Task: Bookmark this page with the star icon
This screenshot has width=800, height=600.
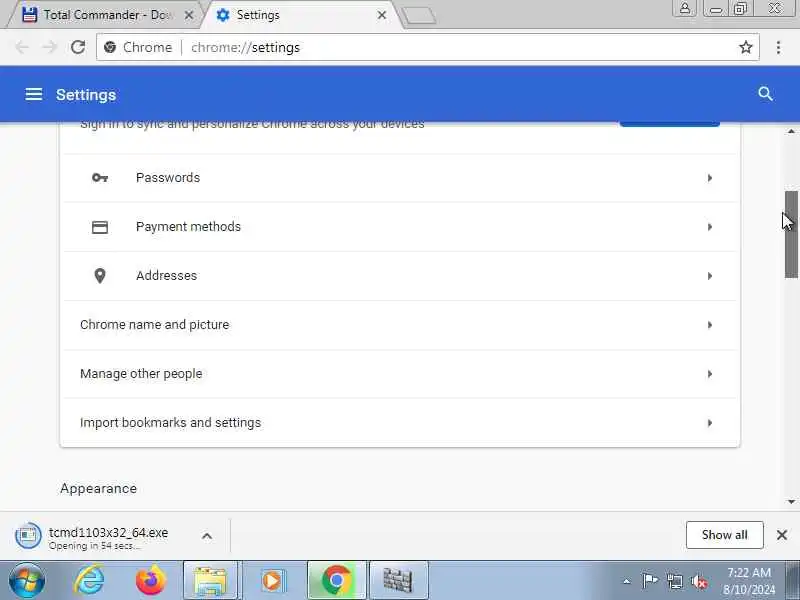Action: point(746,47)
